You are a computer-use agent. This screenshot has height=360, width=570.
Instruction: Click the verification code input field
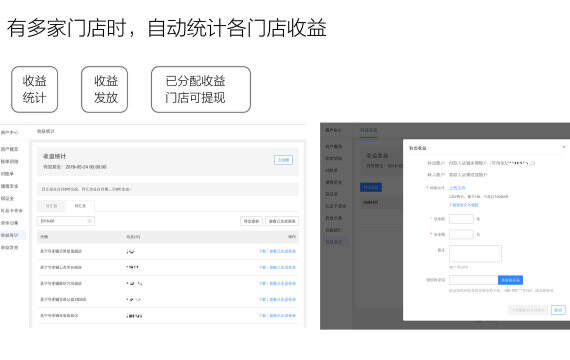pyautogui.click(x=474, y=280)
